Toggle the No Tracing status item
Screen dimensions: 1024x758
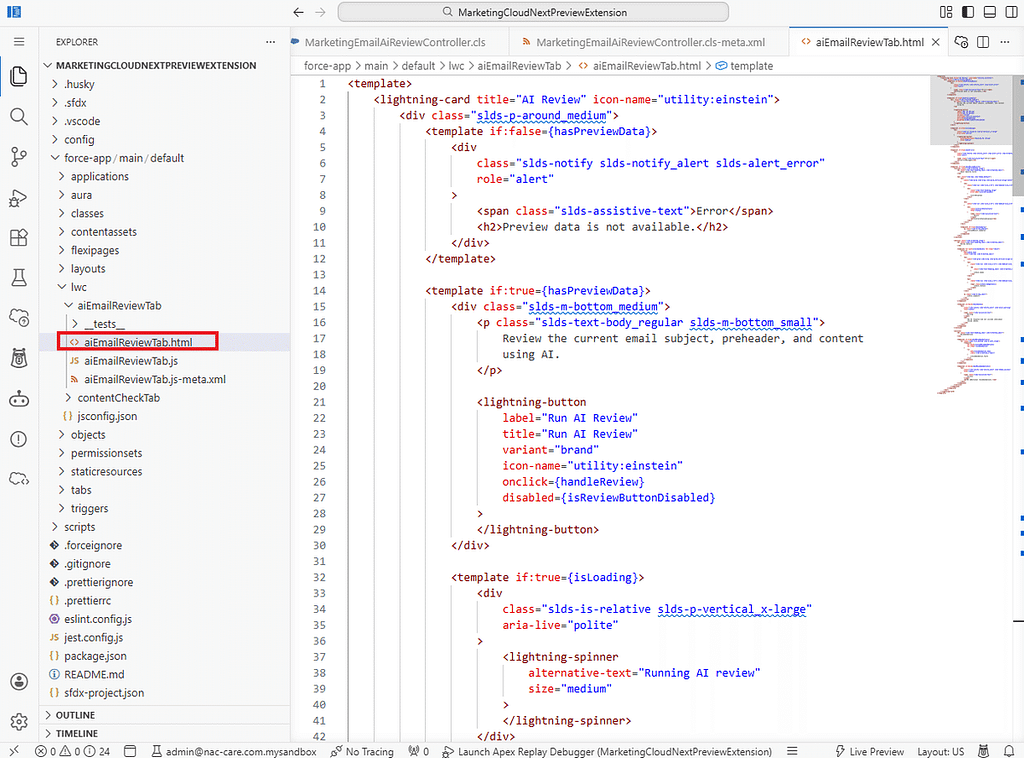pos(362,751)
